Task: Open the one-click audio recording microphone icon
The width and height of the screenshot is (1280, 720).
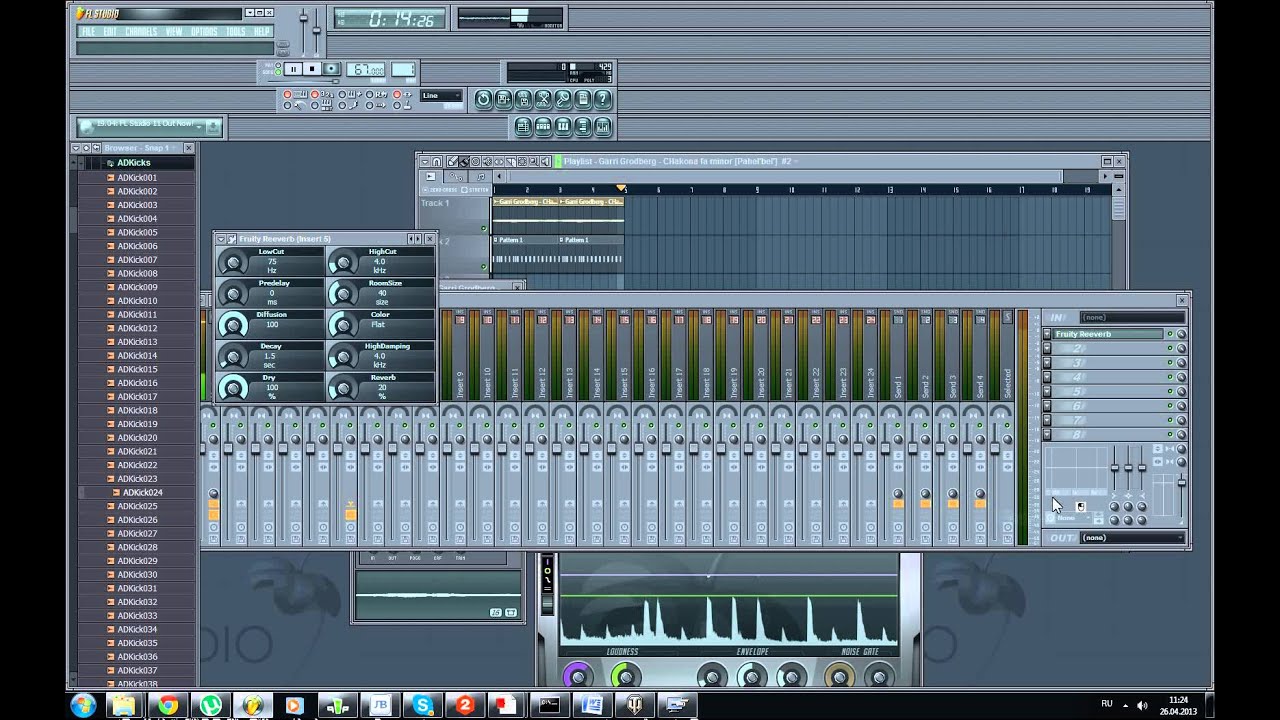Action: tap(563, 100)
